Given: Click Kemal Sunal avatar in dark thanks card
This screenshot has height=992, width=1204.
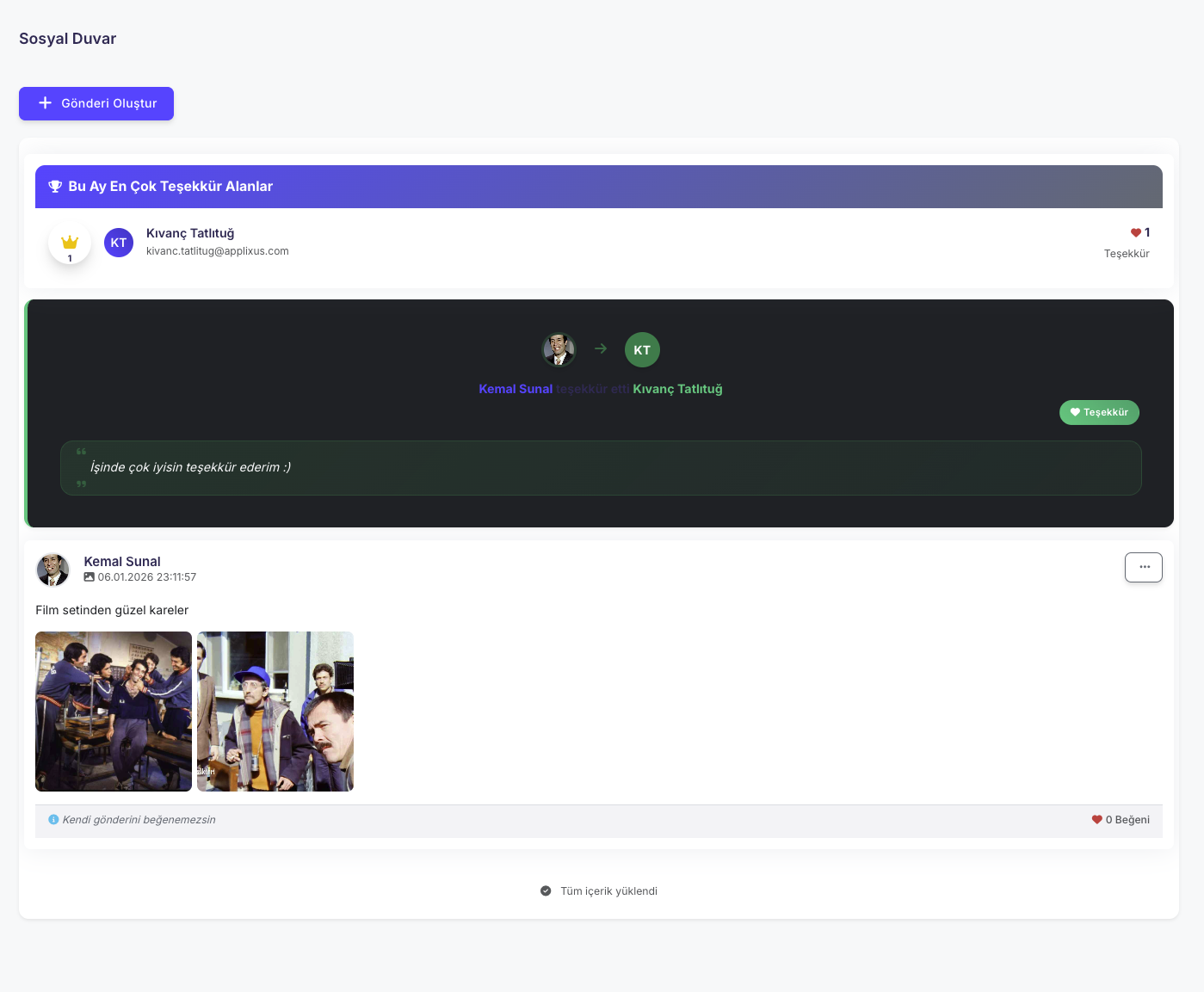Looking at the screenshot, I should click(x=559, y=349).
